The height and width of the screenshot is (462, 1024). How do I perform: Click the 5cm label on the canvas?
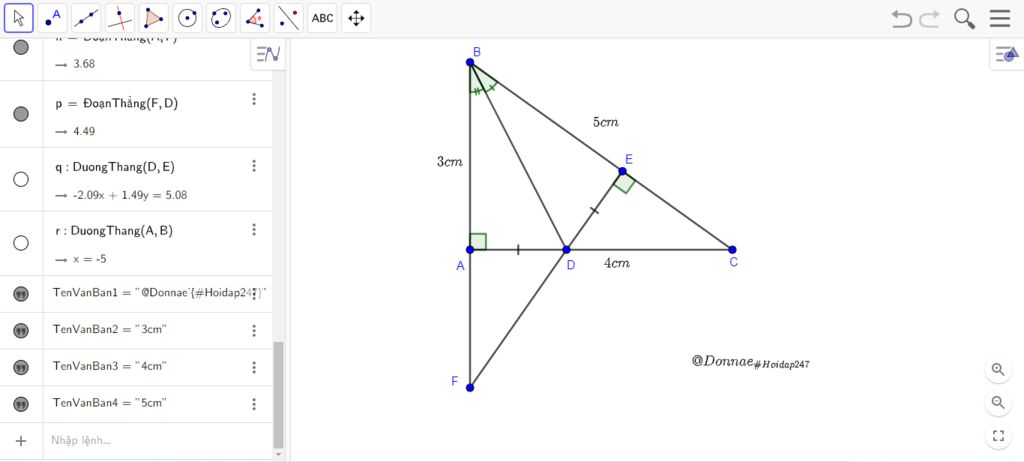[x=605, y=122]
